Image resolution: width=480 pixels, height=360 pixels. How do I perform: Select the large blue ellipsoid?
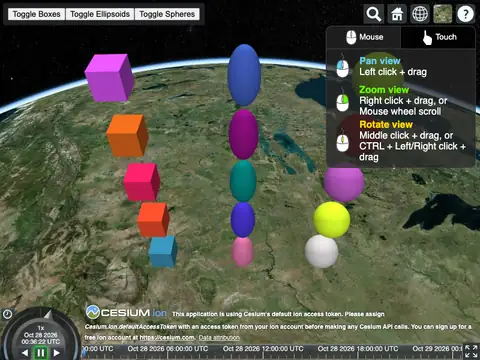pos(244,75)
